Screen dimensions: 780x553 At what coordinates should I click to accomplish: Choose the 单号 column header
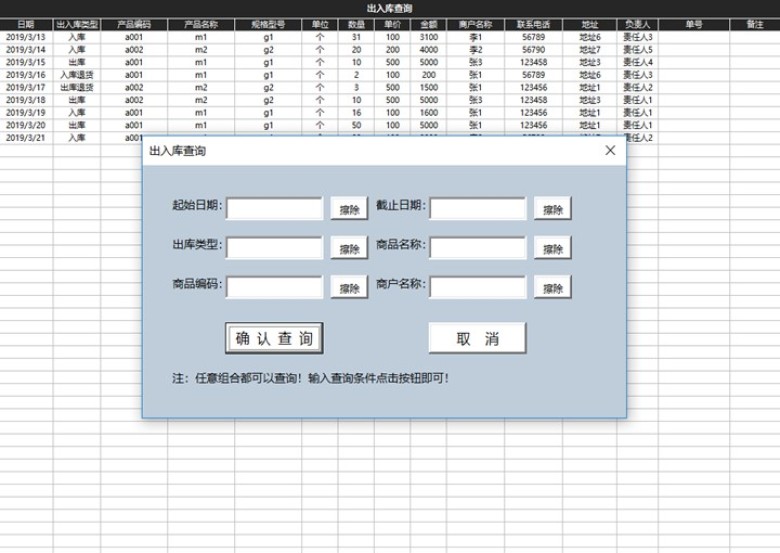(694, 24)
